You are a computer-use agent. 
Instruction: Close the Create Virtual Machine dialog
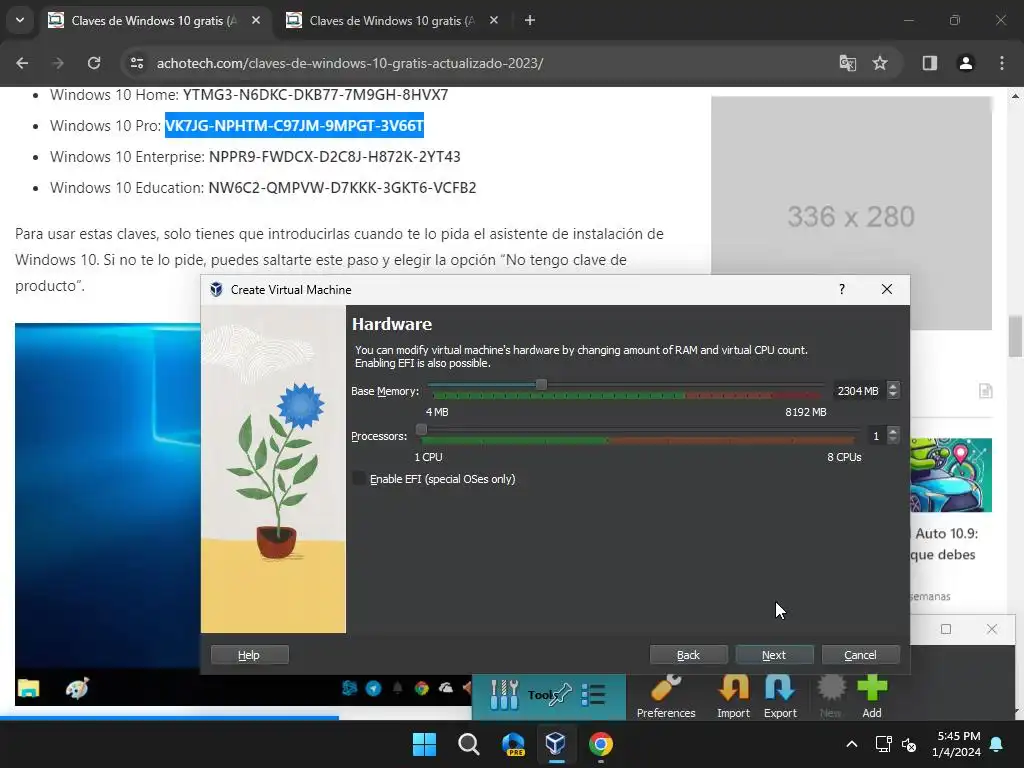tap(887, 289)
